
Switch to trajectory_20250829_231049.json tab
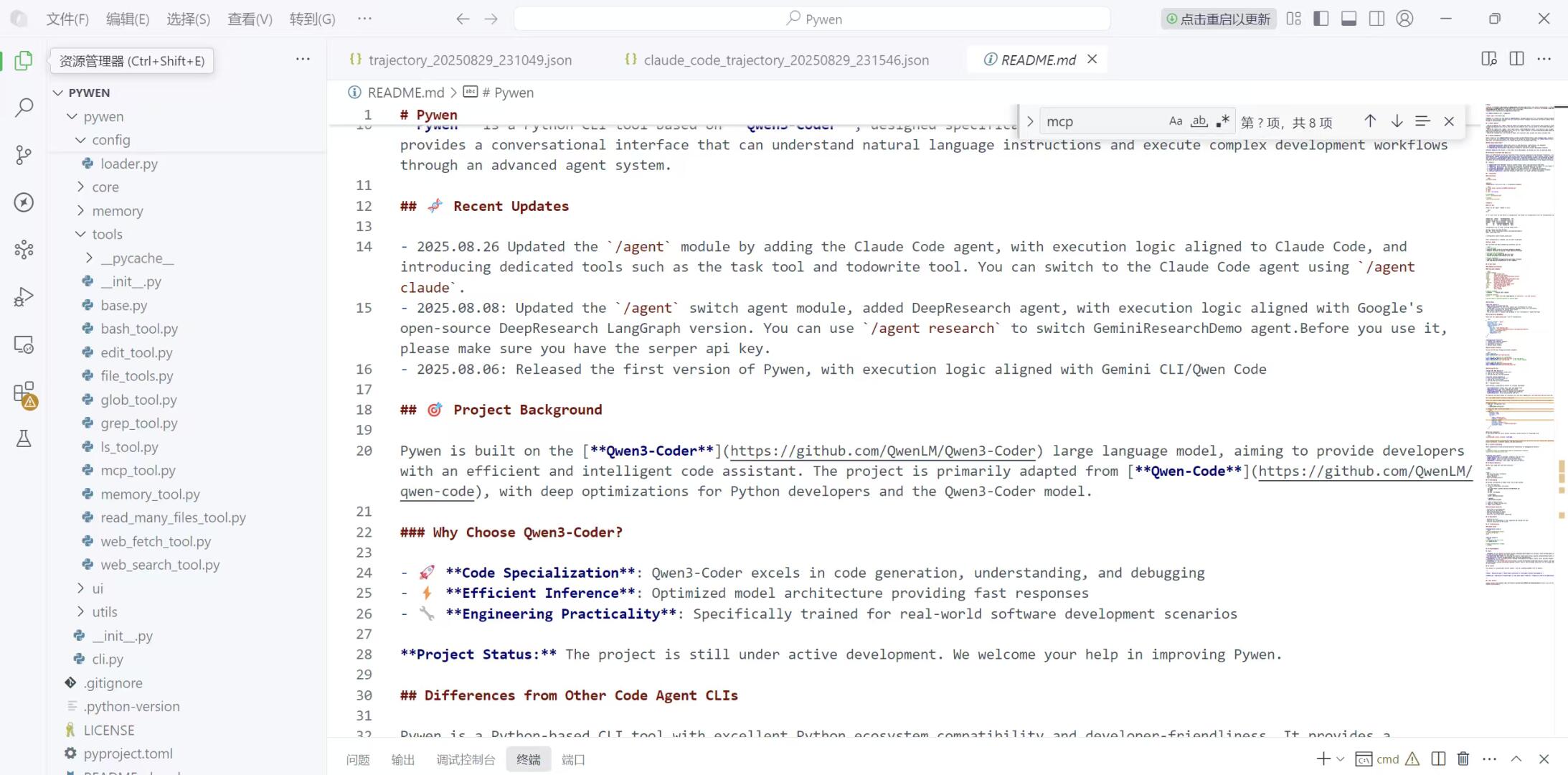click(470, 60)
